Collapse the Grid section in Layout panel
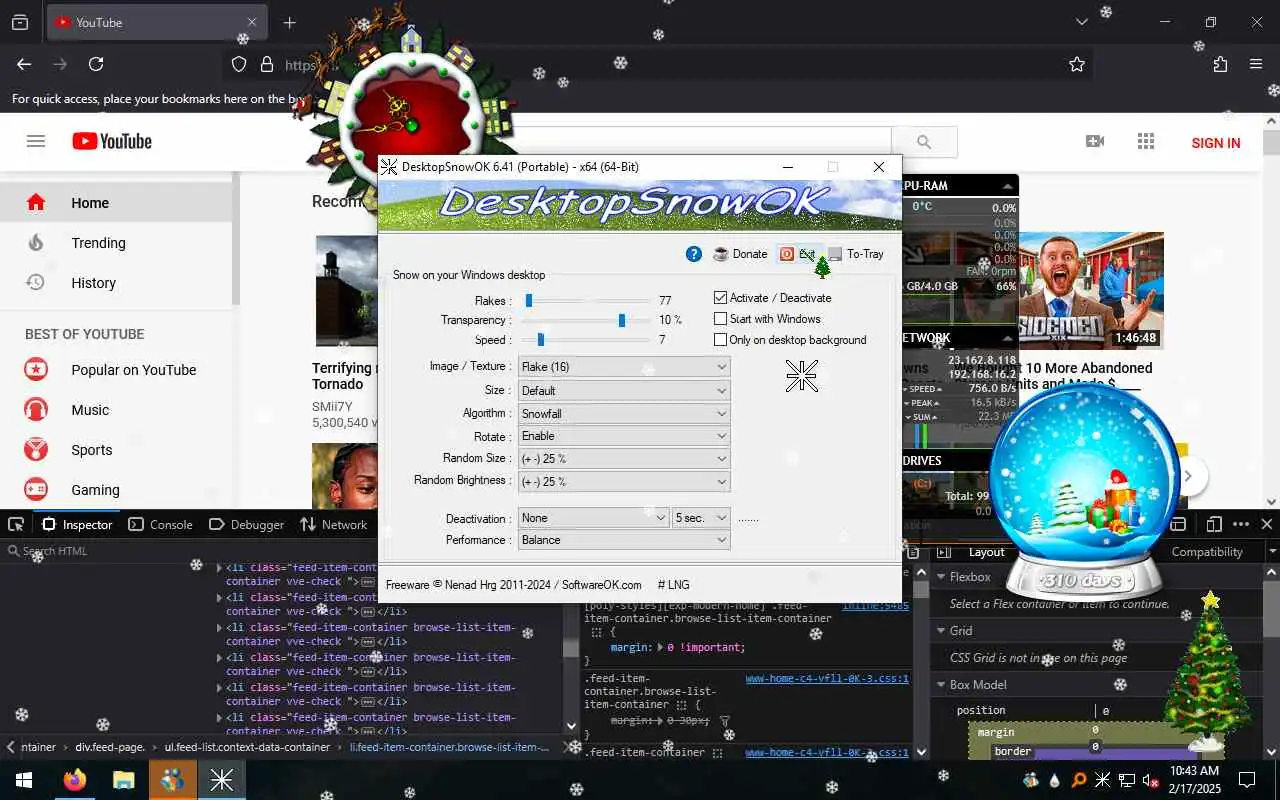 point(941,631)
